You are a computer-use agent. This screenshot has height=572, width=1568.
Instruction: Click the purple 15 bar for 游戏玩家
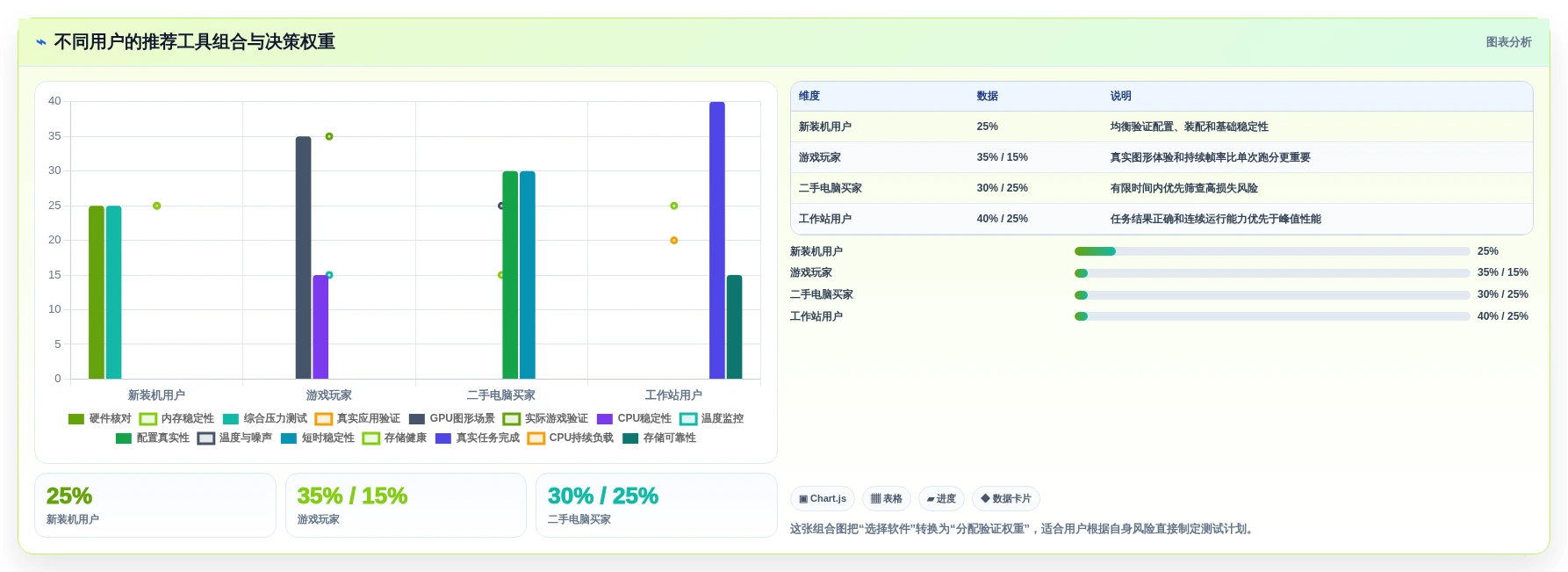coord(320,327)
